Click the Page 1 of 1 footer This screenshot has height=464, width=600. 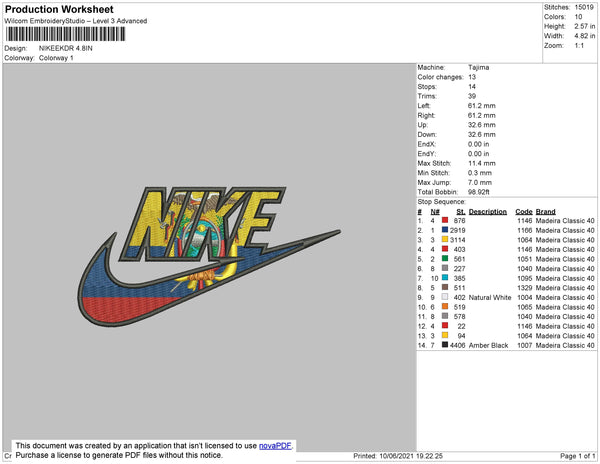pyautogui.click(x=577, y=456)
